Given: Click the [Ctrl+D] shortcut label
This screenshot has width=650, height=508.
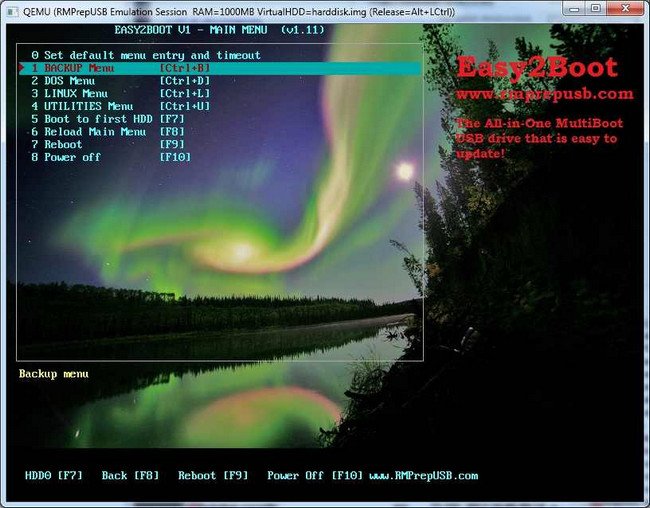Looking at the screenshot, I should point(185,81).
